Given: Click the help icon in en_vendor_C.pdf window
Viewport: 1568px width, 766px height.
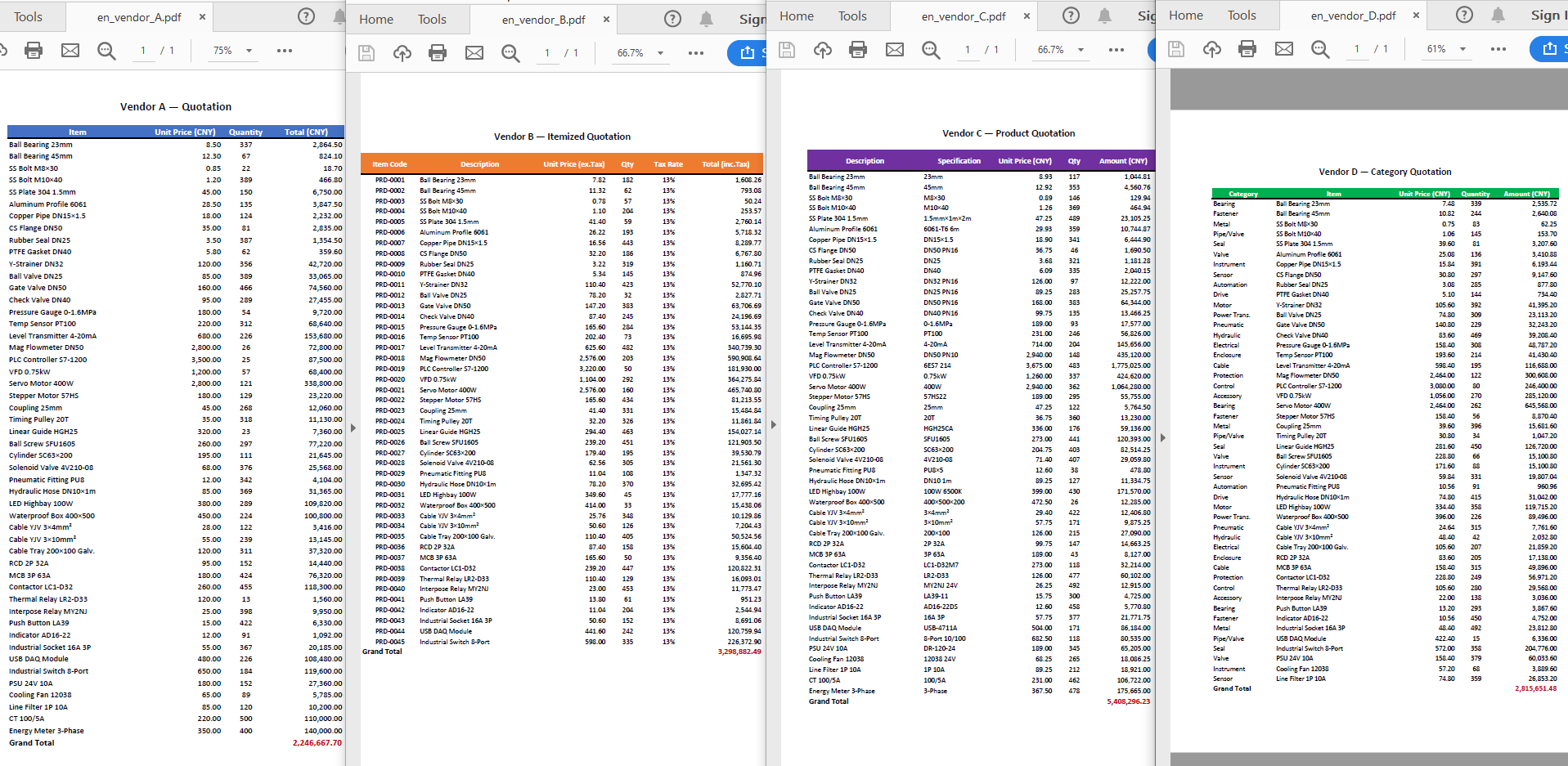Looking at the screenshot, I should pyautogui.click(x=1071, y=16).
